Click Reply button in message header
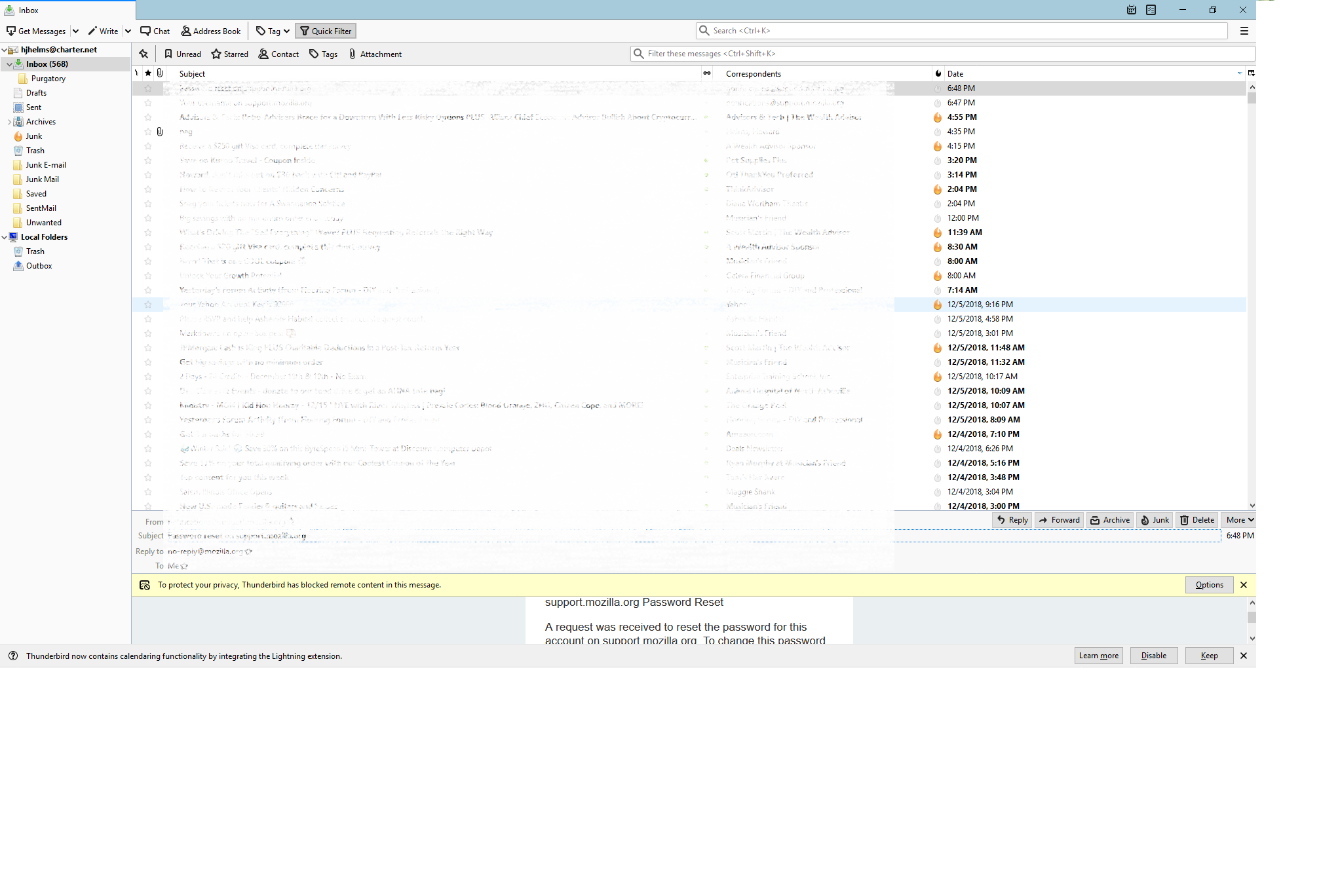1321x896 pixels. point(1012,520)
